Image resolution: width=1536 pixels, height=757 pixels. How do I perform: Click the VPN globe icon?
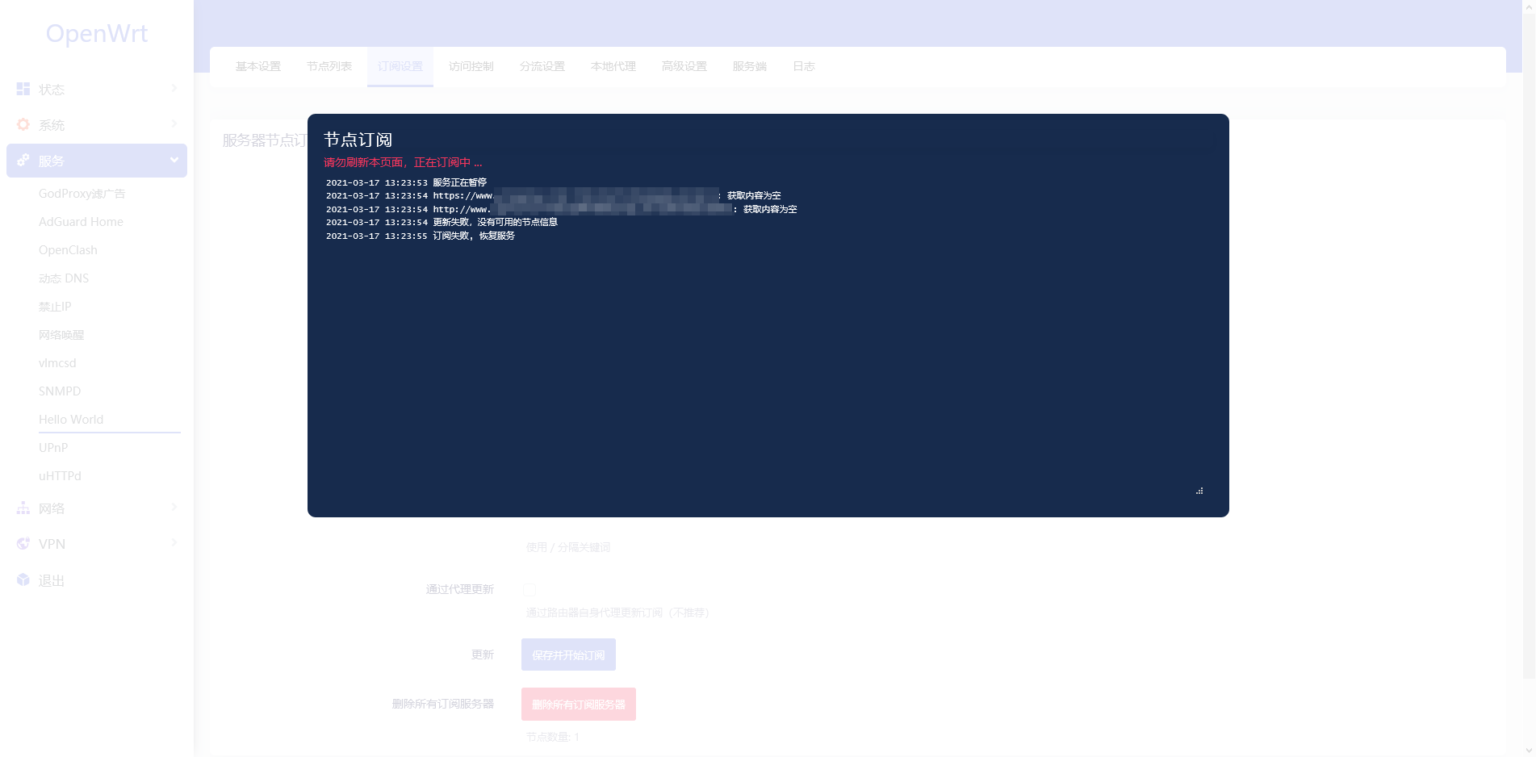point(22,544)
